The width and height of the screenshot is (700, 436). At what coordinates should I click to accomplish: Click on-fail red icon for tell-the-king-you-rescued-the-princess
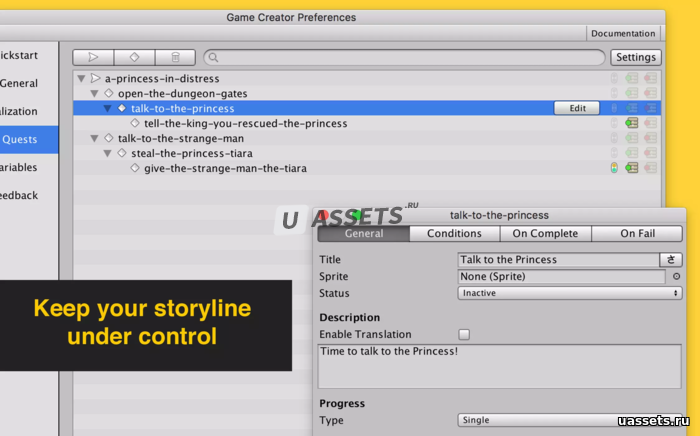650,123
